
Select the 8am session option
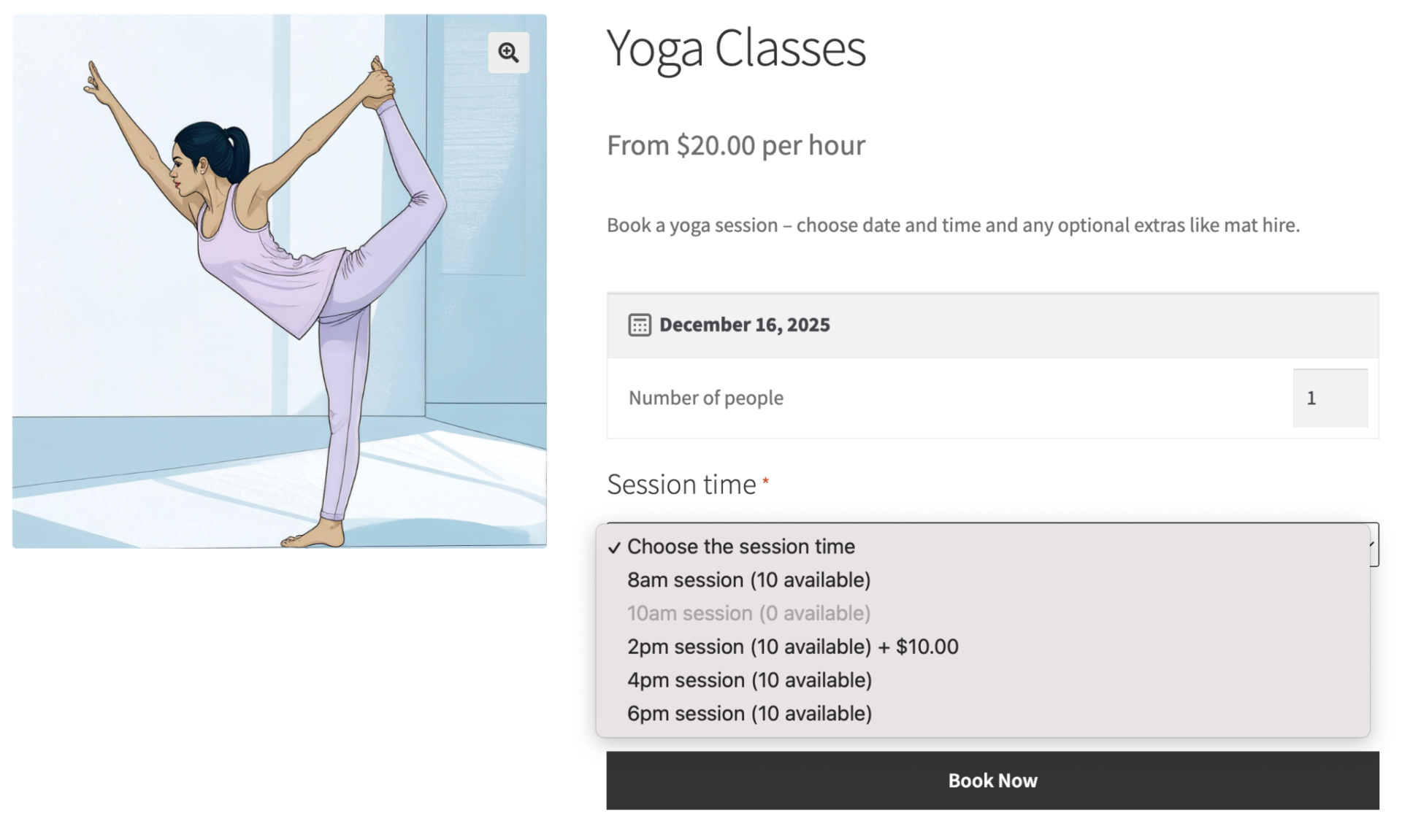[748, 580]
